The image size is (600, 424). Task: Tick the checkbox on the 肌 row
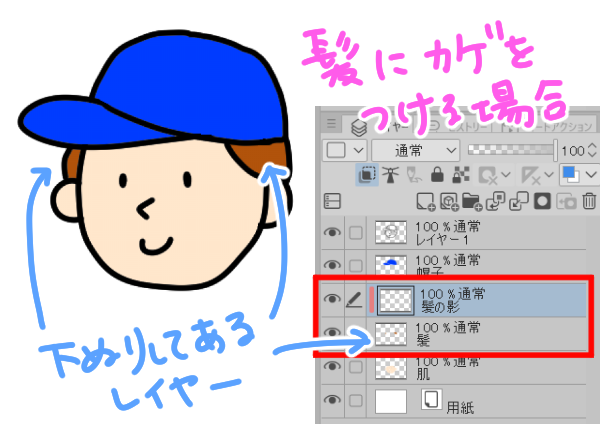pyautogui.click(x=356, y=367)
